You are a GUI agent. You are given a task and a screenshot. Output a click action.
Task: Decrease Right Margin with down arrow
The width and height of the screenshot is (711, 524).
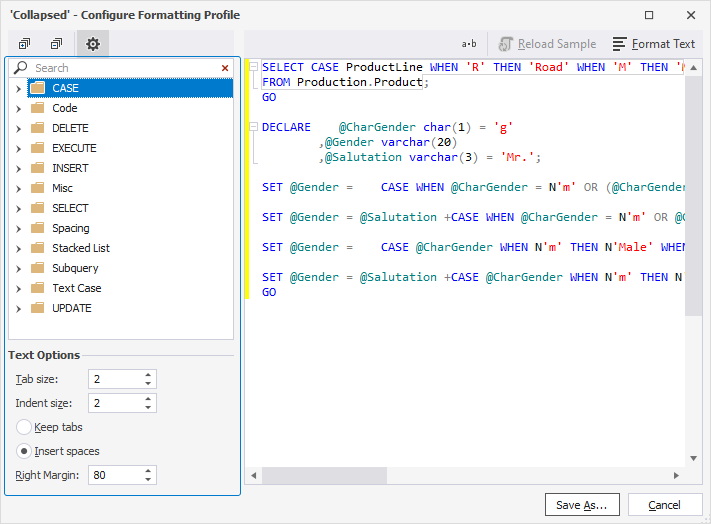[148, 480]
